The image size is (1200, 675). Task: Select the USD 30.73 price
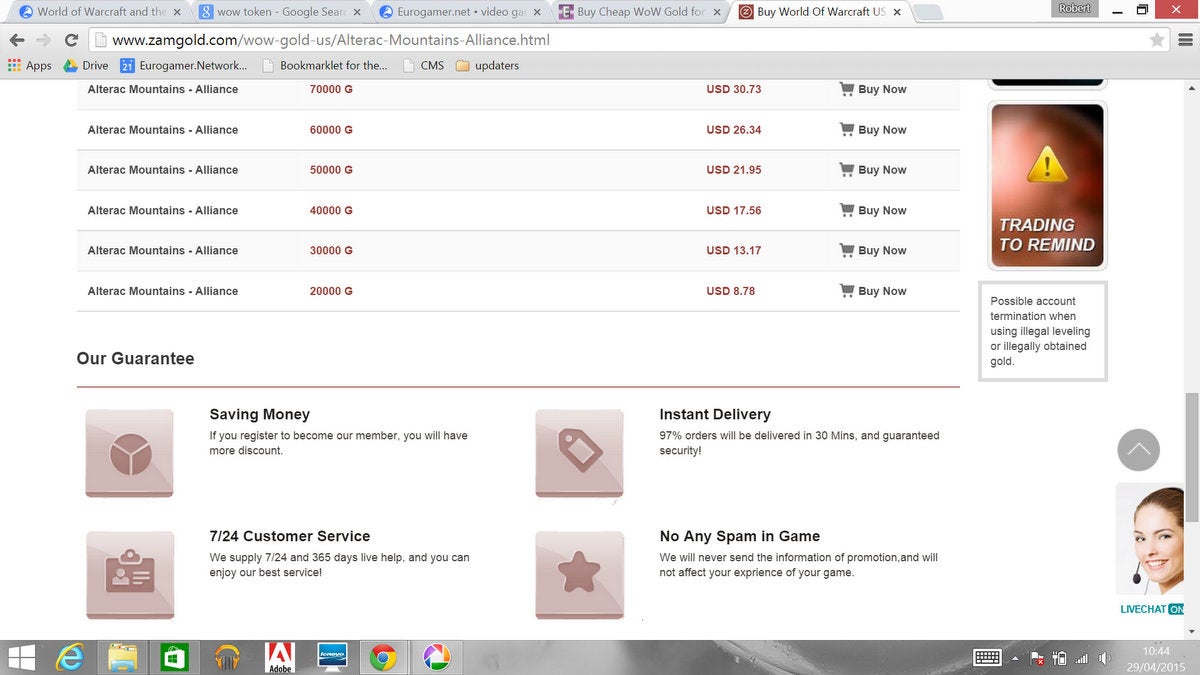click(x=733, y=89)
